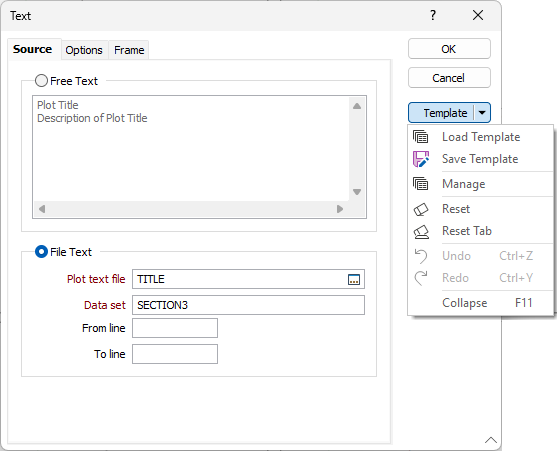
Task: Open the Frame tab
Action: (x=129, y=50)
